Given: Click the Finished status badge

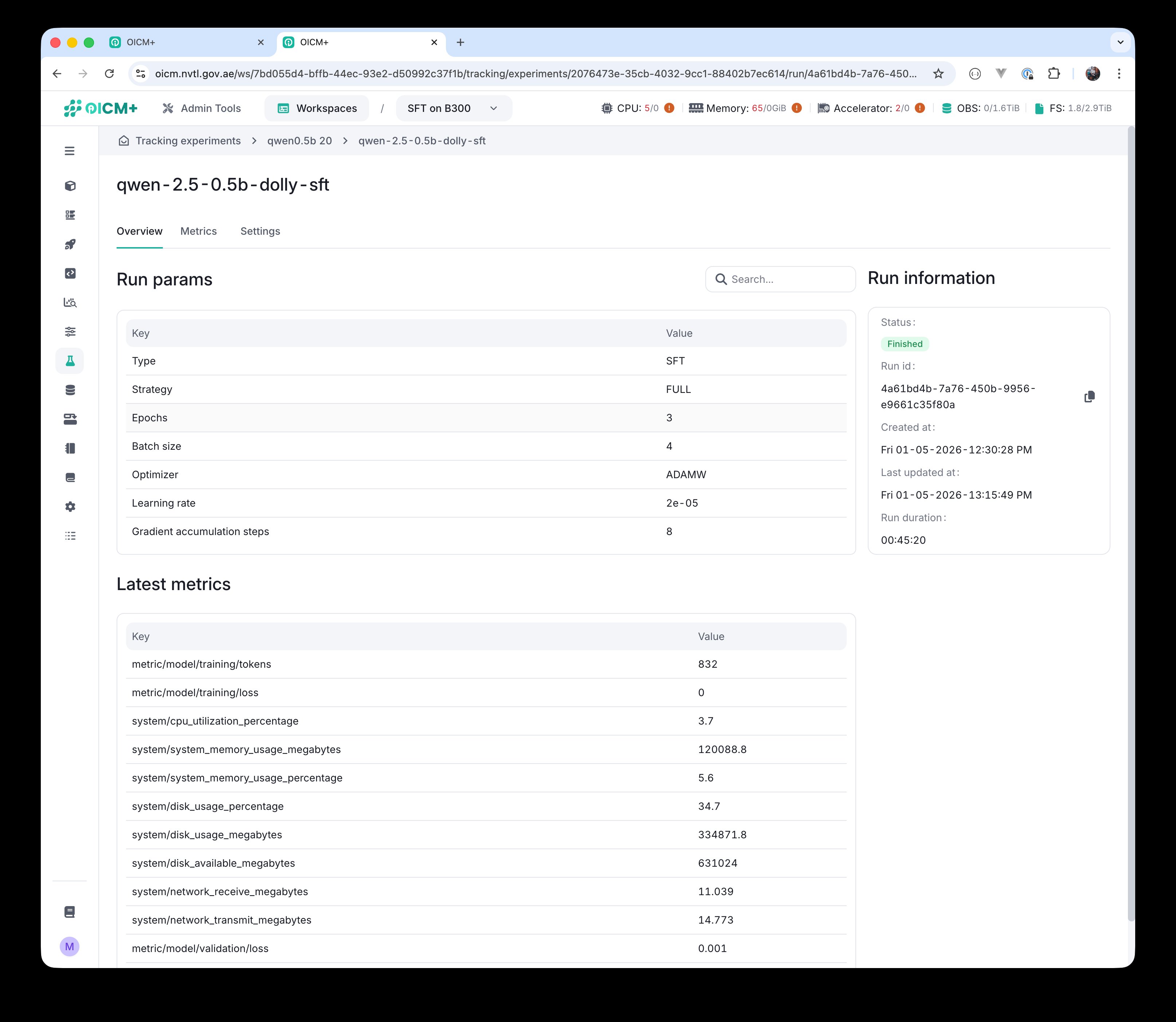Looking at the screenshot, I should point(905,344).
